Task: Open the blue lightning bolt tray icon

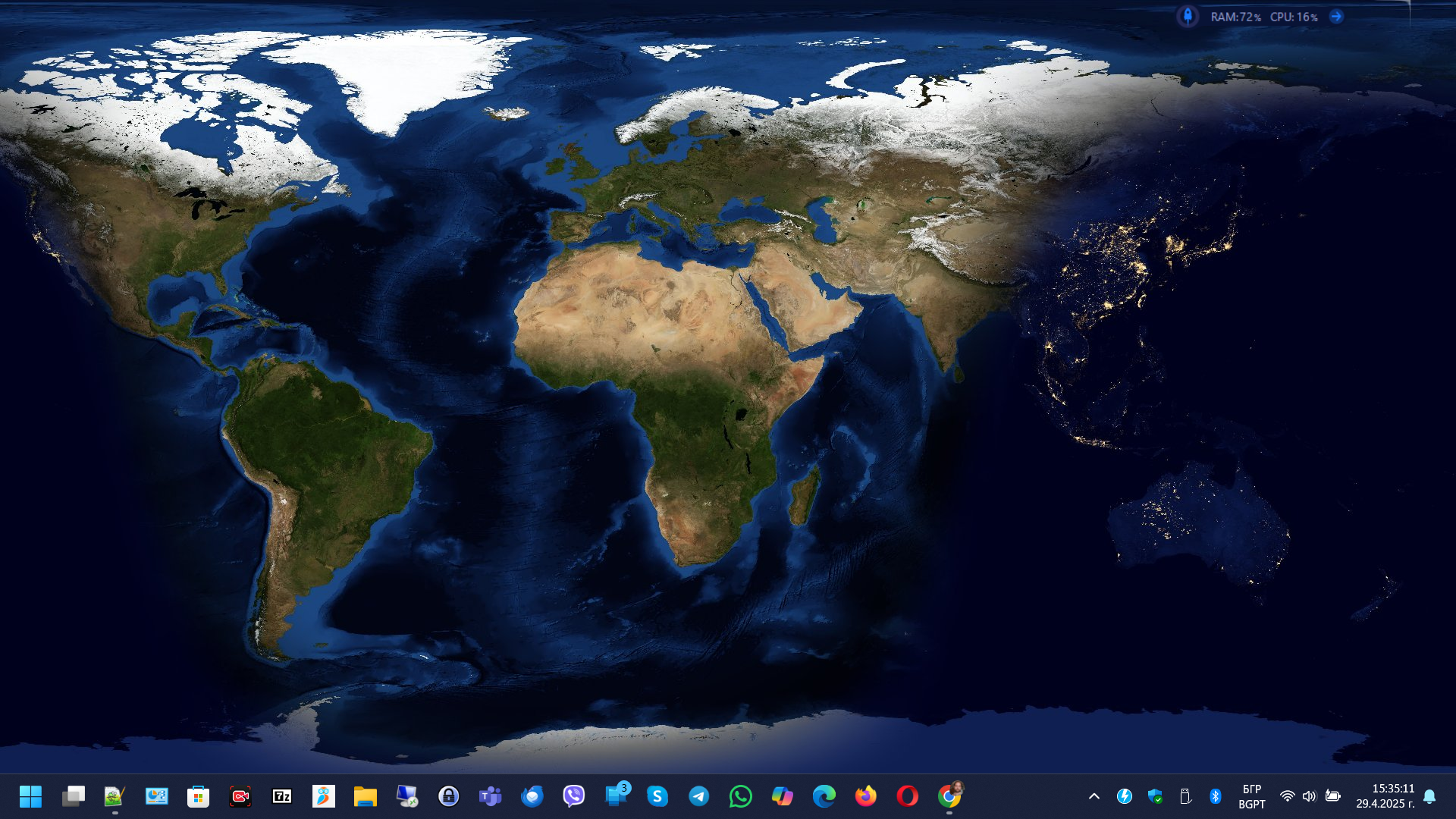Action: click(1125, 796)
